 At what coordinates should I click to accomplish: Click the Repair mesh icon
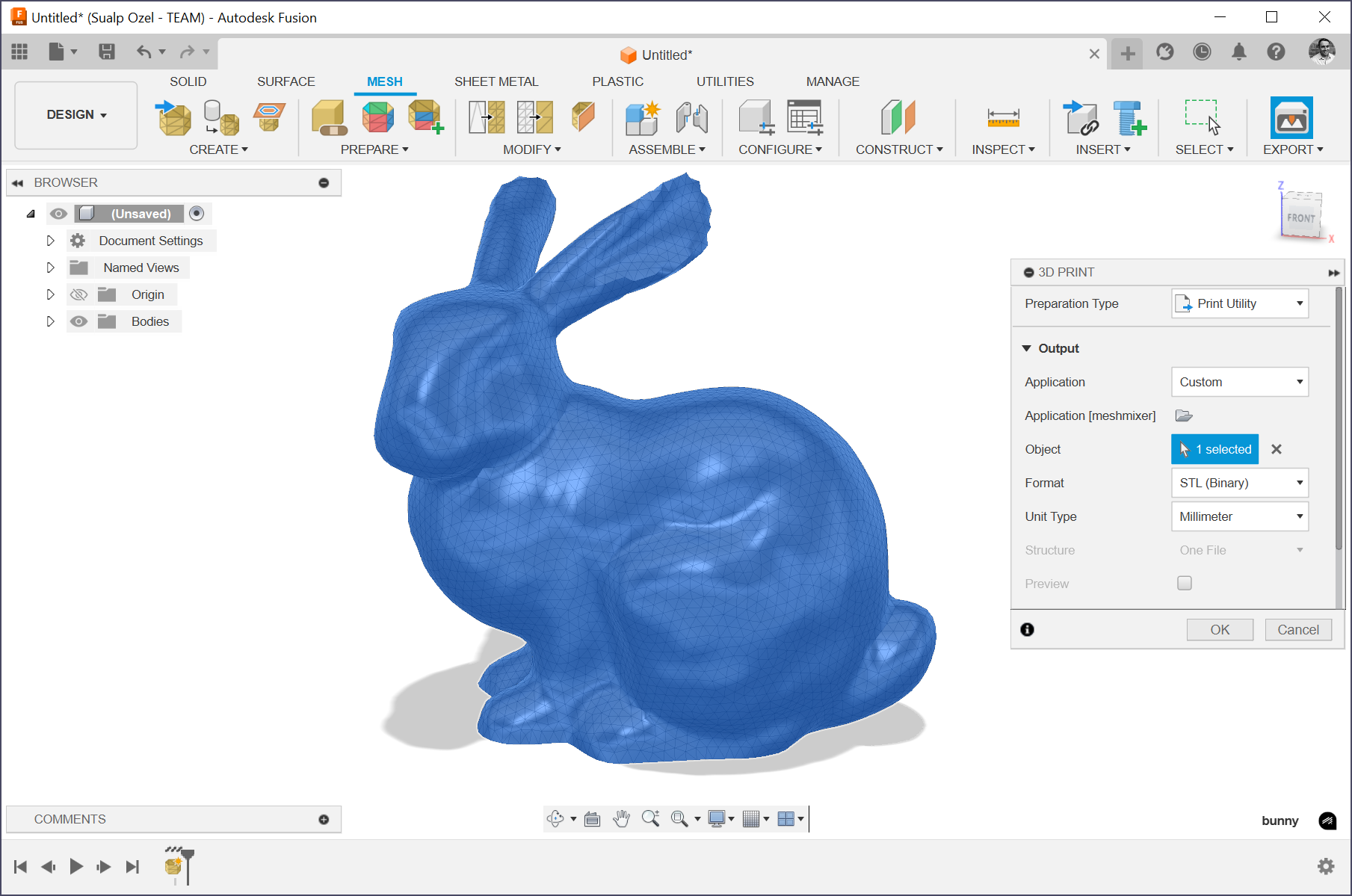pos(330,118)
